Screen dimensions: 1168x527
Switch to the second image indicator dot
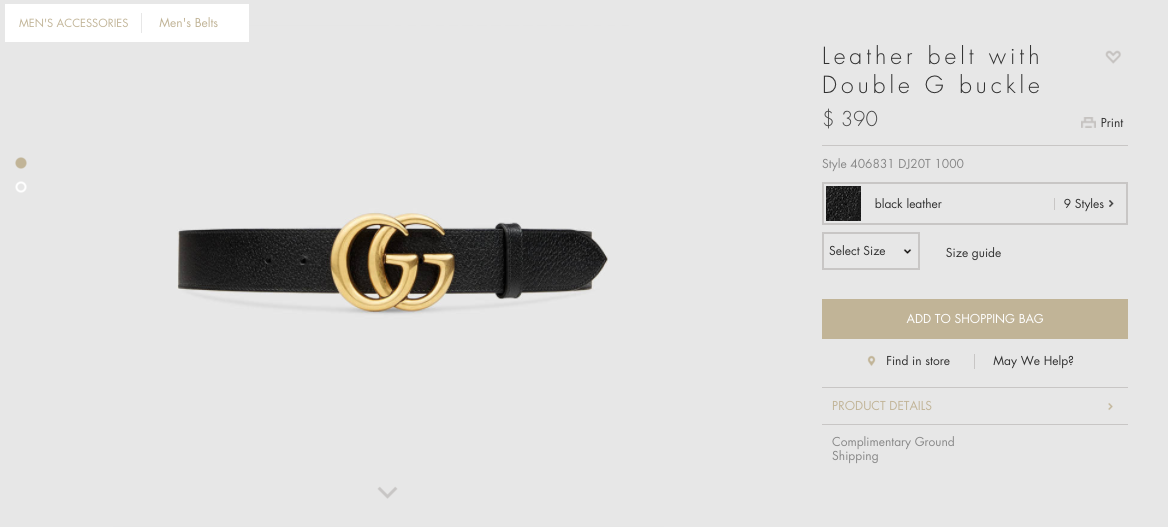[21, 187]
